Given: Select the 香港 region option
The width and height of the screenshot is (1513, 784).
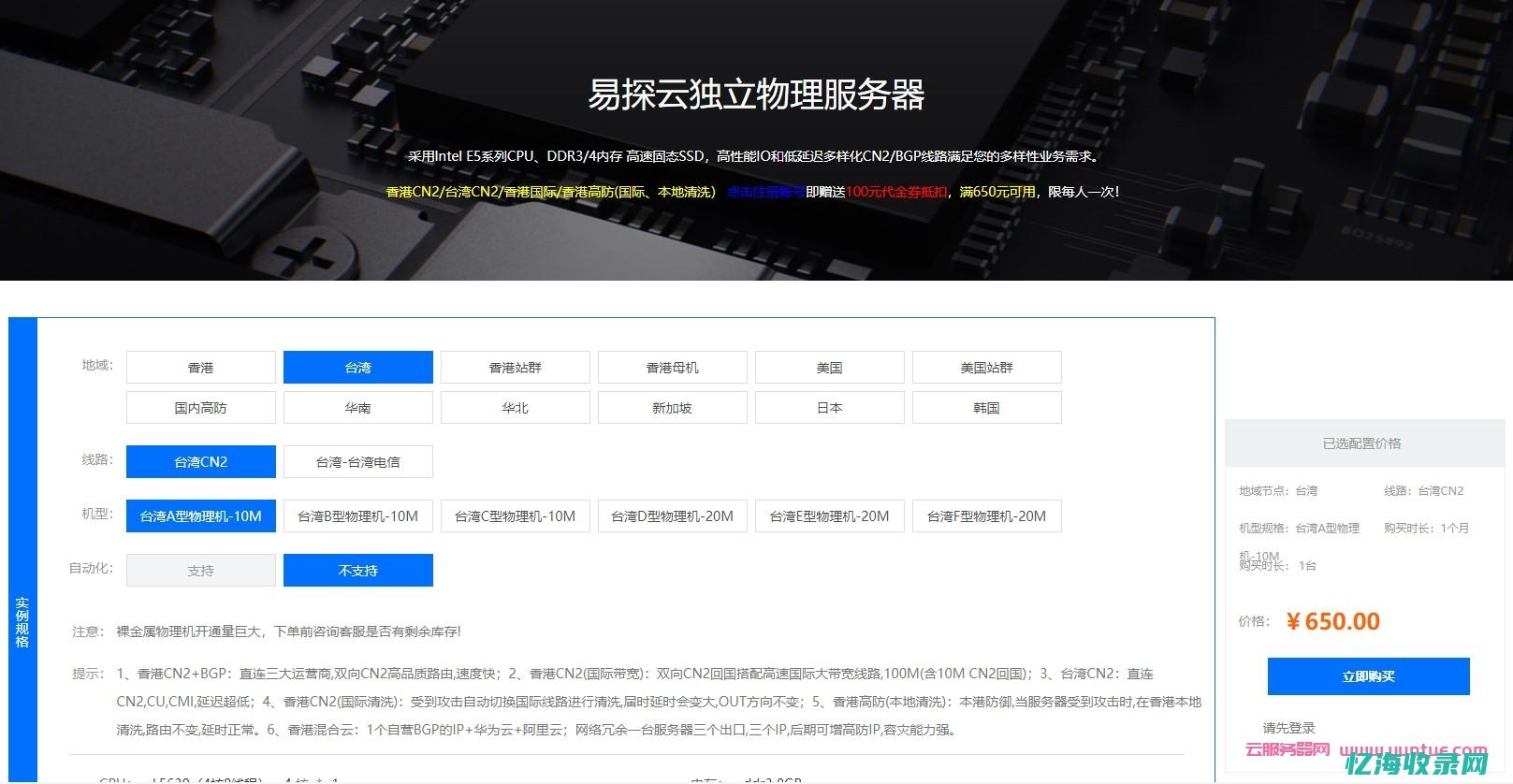Looking at the screenshot, I should click(201, 368).
